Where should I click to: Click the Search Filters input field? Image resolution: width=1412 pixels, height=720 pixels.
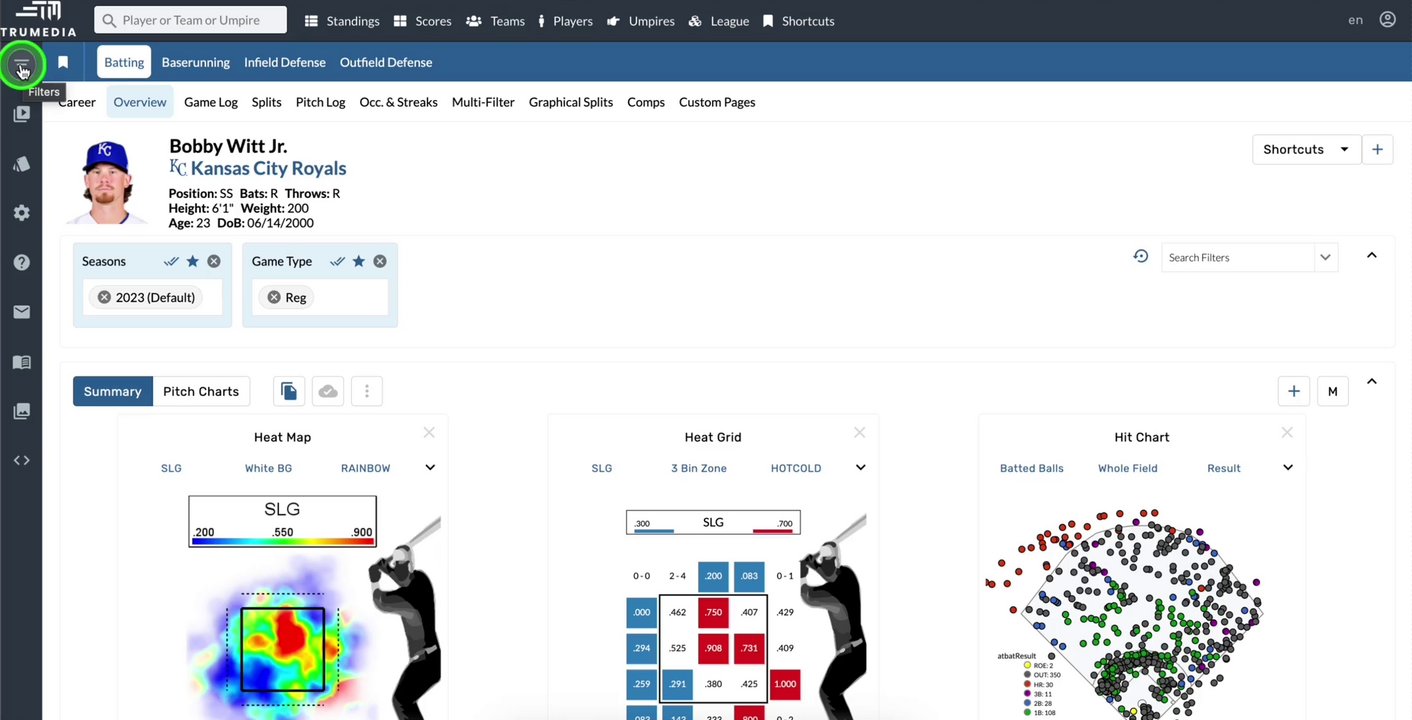[x=1238, y=257]
